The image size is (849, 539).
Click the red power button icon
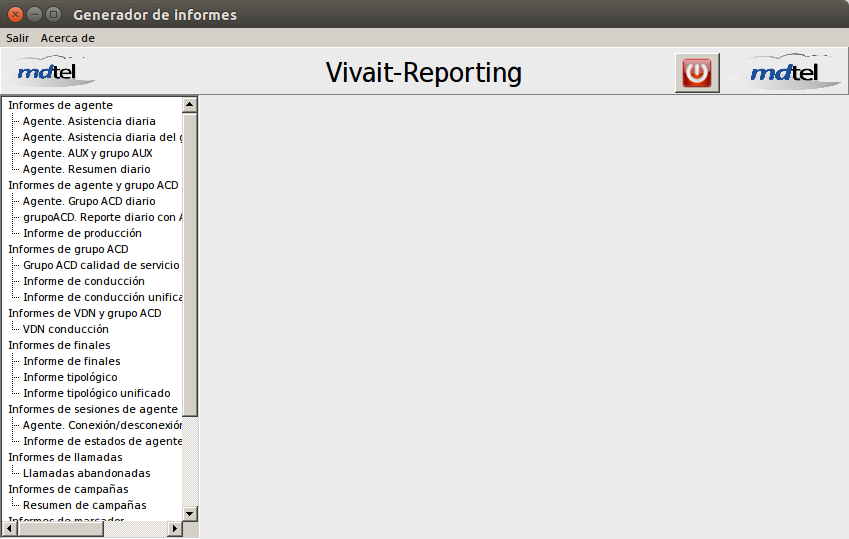click(697, 73)
